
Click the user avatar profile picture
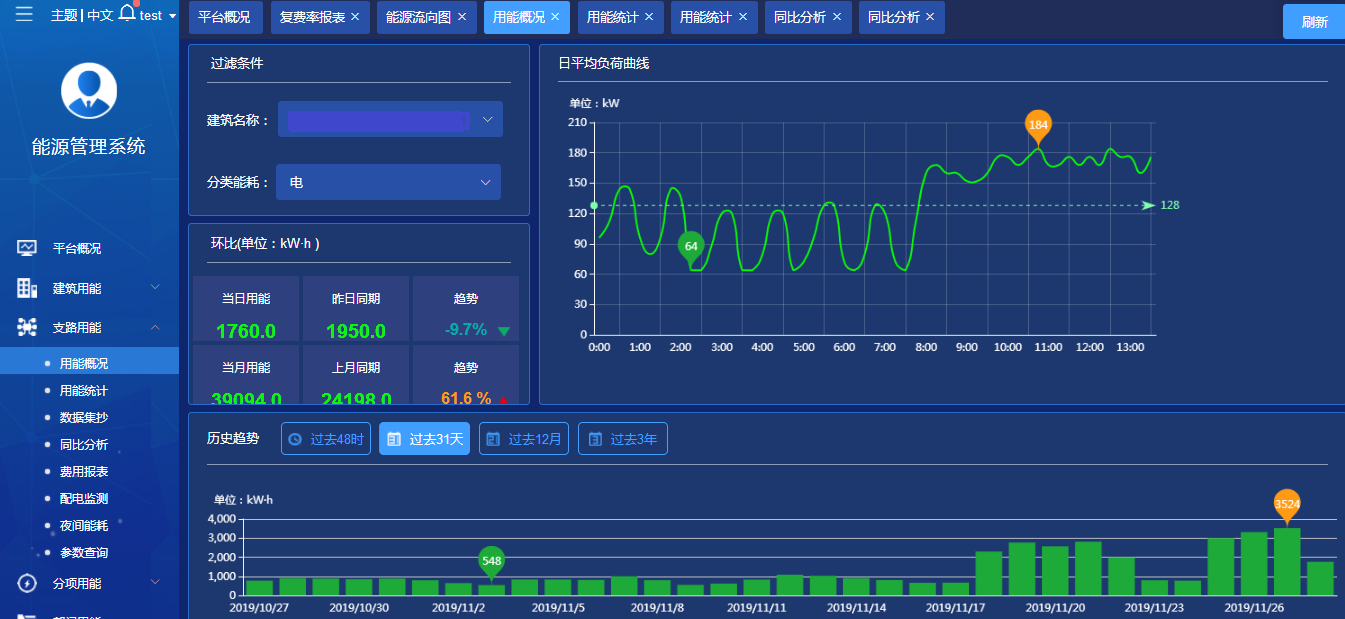(x=89, y=90)
